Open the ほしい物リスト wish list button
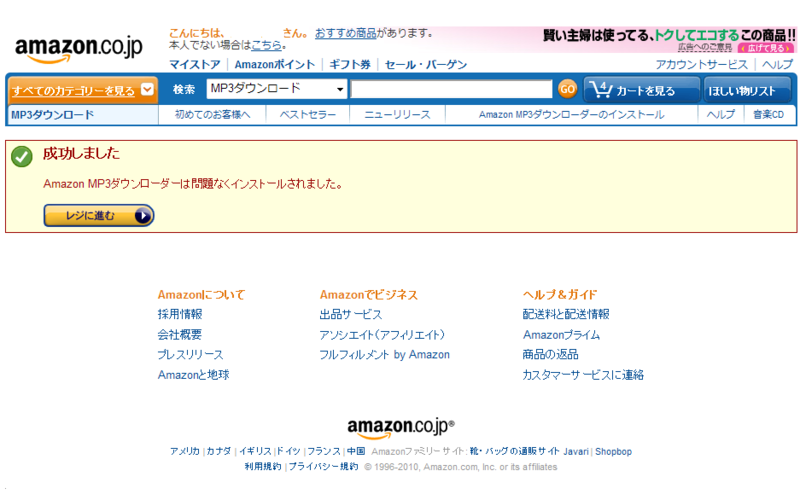This screenshot has width=800, height=500. click(x=747, y=90)
